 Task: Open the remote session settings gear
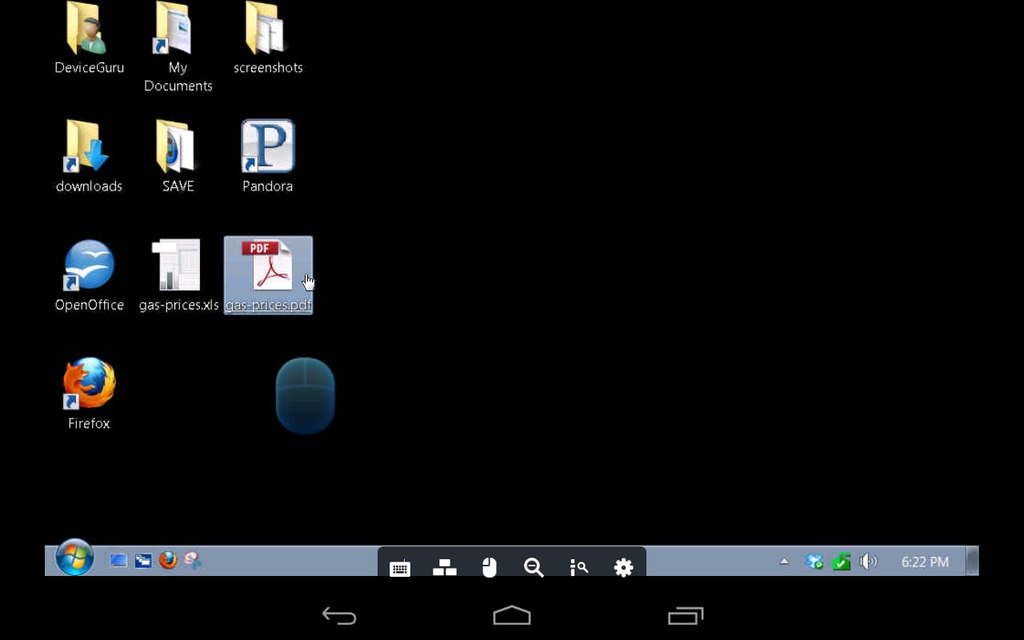pos(624,568)
